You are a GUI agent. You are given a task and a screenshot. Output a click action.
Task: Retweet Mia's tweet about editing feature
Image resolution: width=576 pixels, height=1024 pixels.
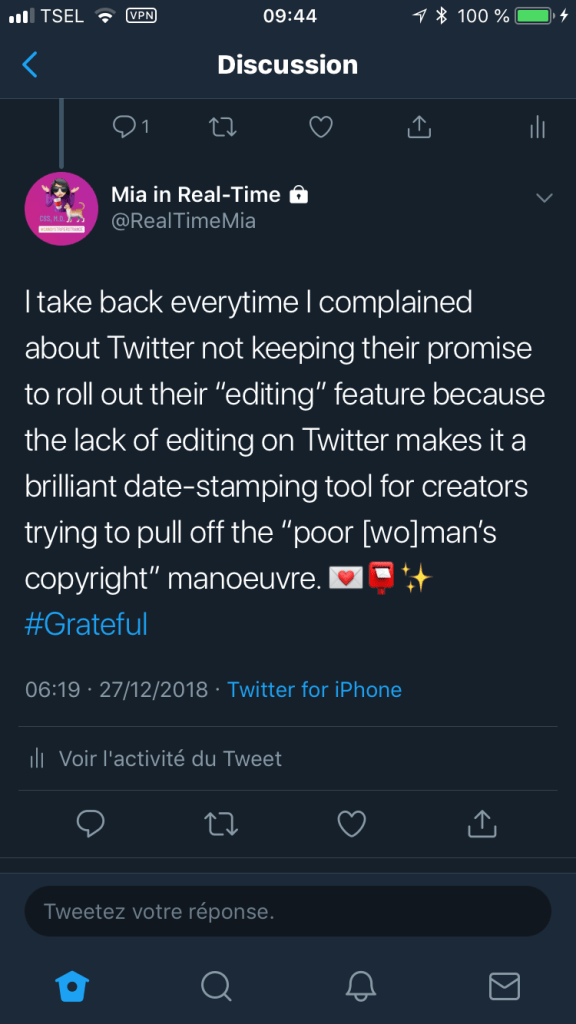coord(222,824)
